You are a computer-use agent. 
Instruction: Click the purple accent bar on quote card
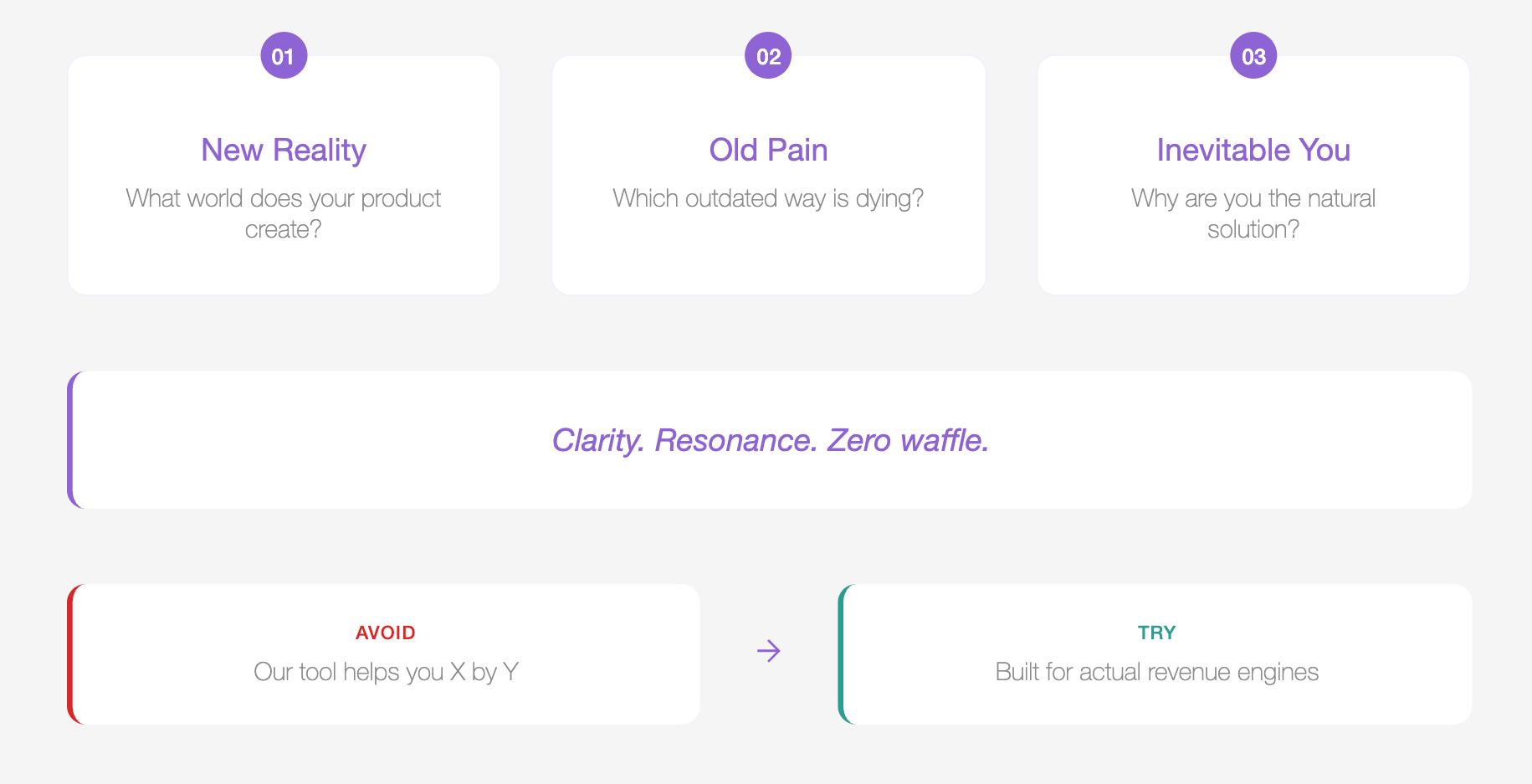point(71,440)
